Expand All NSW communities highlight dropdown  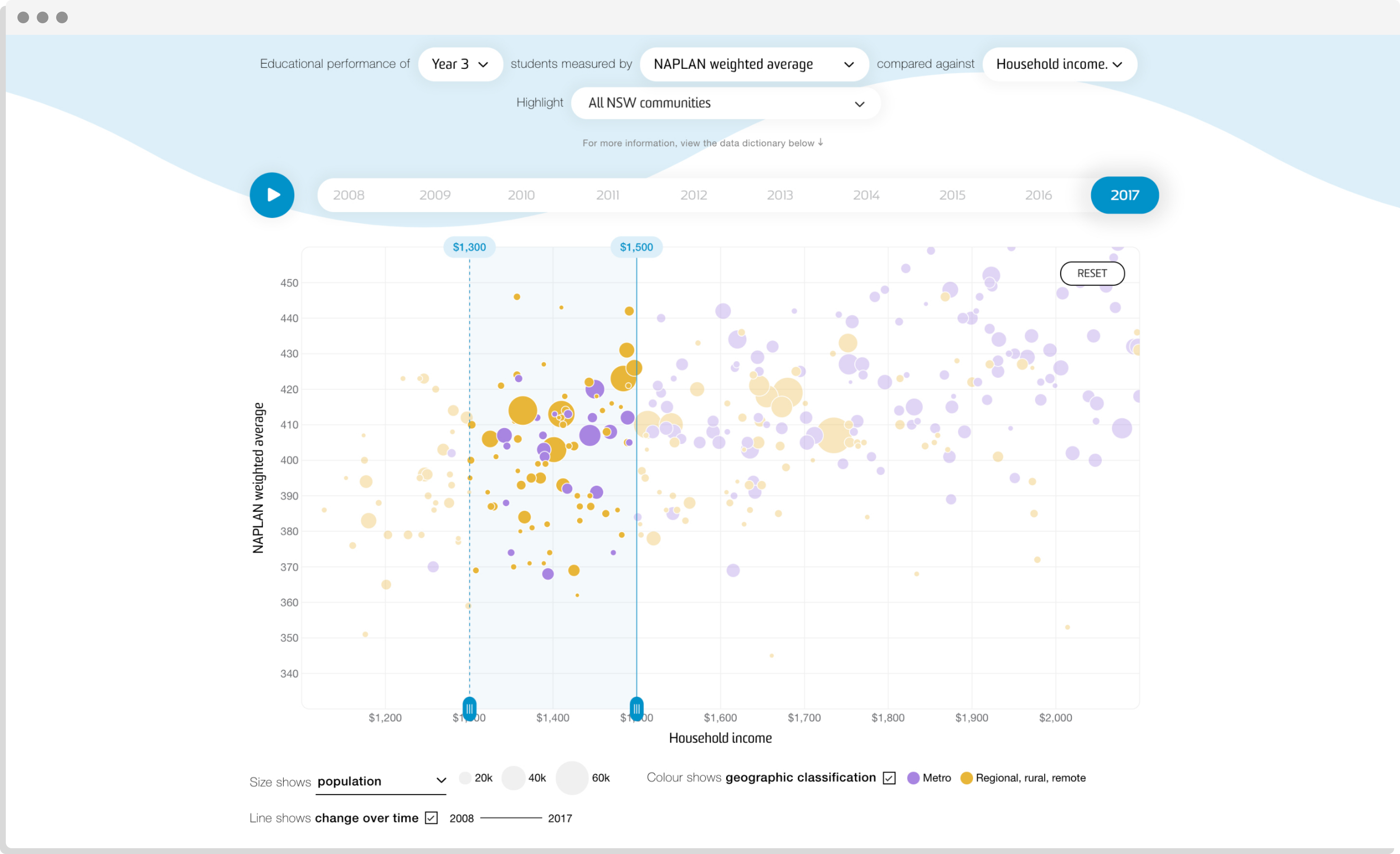pos(725,103)
